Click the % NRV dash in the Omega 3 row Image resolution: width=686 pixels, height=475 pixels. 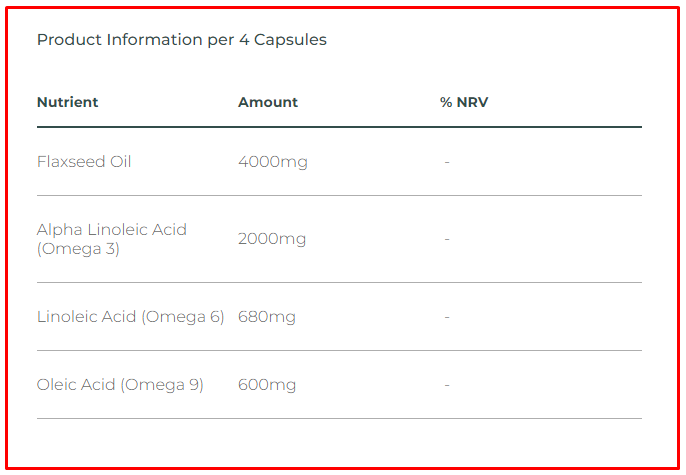pos(447,239)
